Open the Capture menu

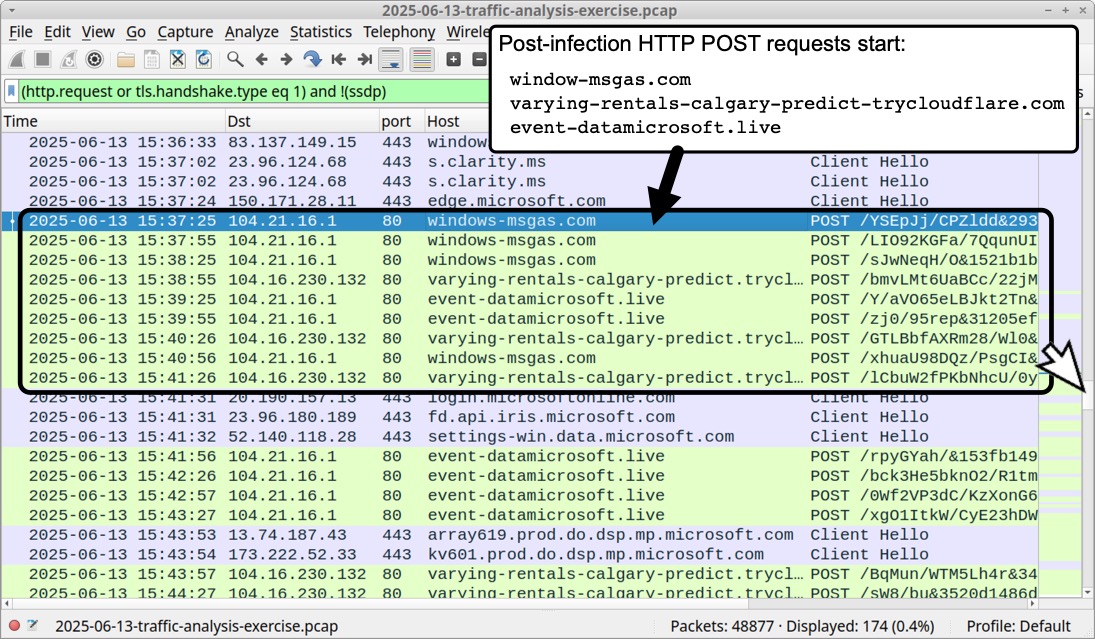coord(185,31)
